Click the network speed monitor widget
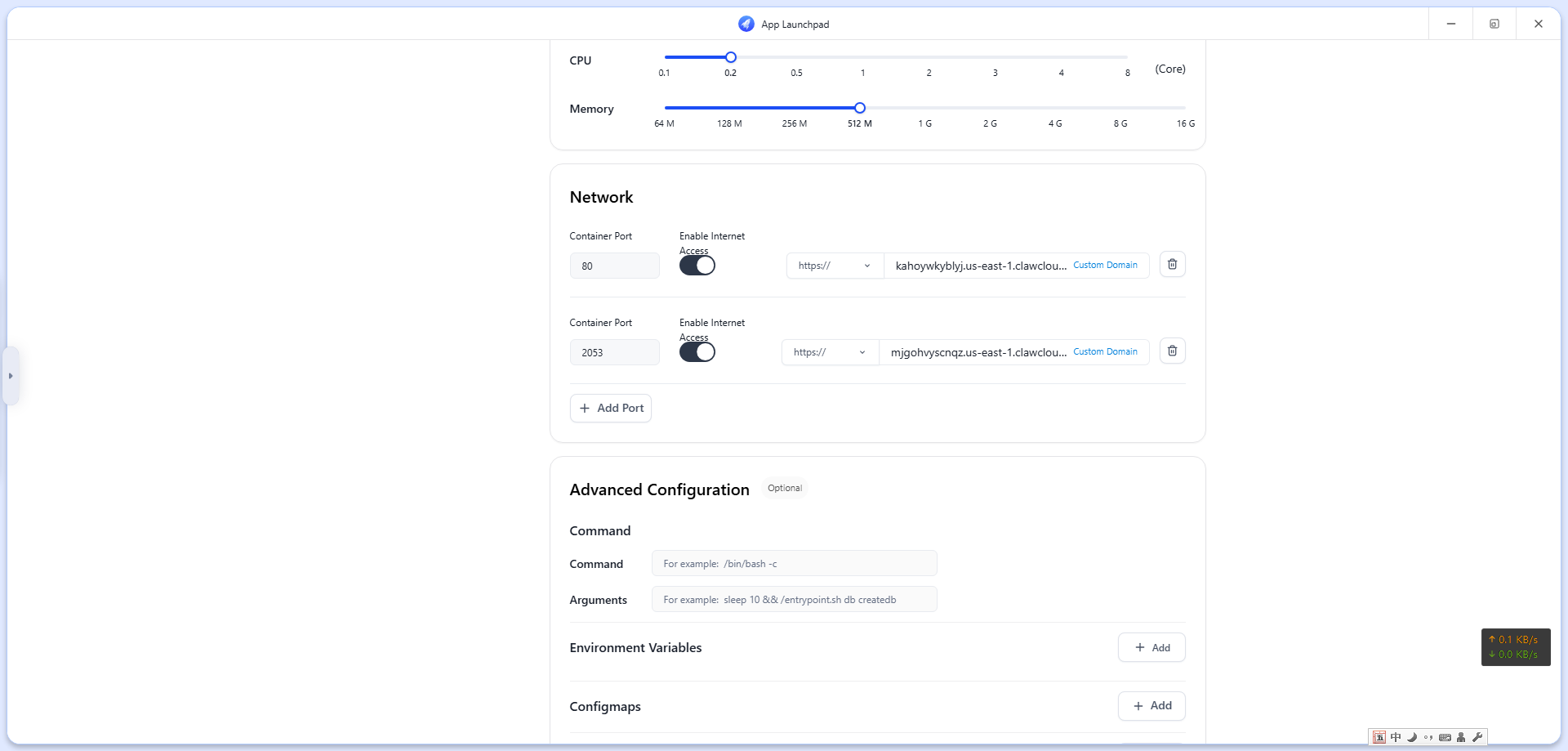Viewport: 1568px width, 751px height. pyautogui.click(x=1516, y=647)
